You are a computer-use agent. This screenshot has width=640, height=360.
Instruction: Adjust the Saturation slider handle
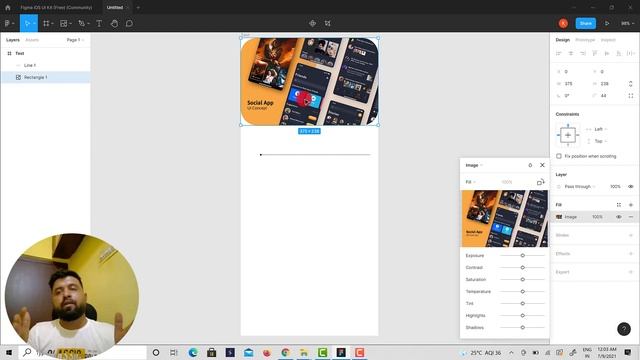pos(522,280)
